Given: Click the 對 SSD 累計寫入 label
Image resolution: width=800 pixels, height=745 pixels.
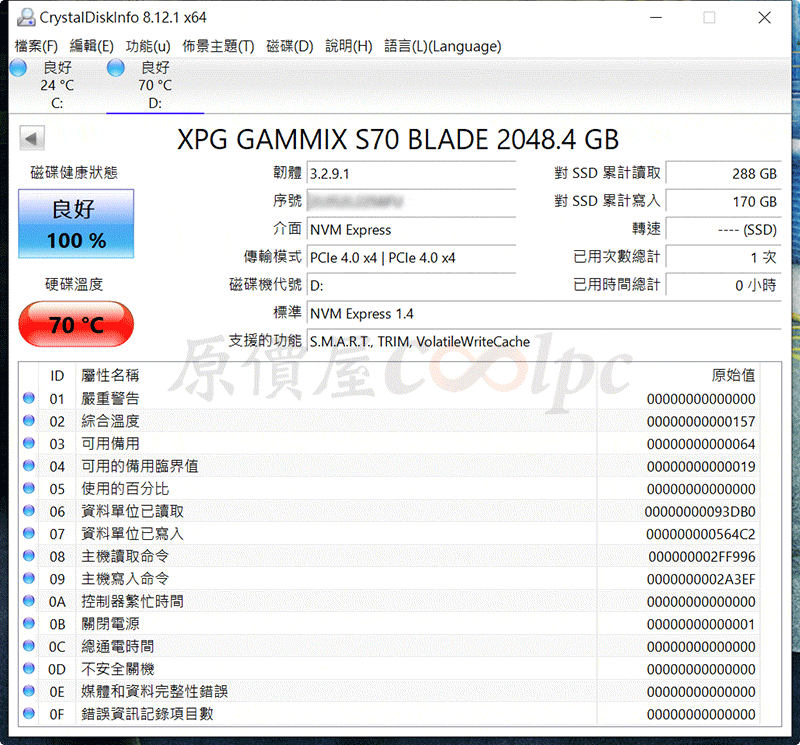Looking at the screenshot, I should click(x=607, y=201).
